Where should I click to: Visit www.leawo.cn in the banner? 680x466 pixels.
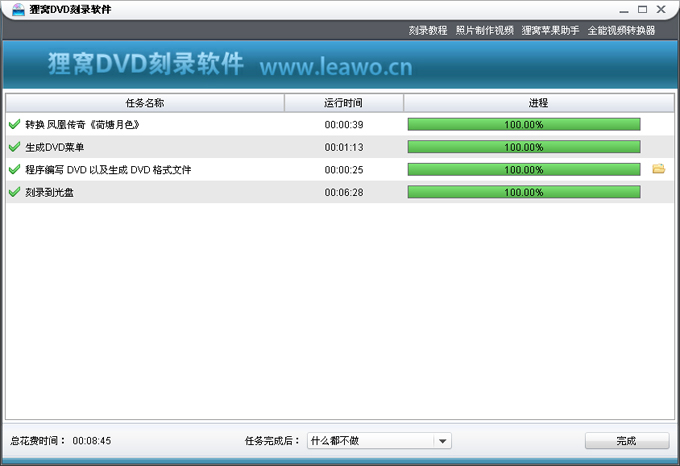(x=336, y=67)
